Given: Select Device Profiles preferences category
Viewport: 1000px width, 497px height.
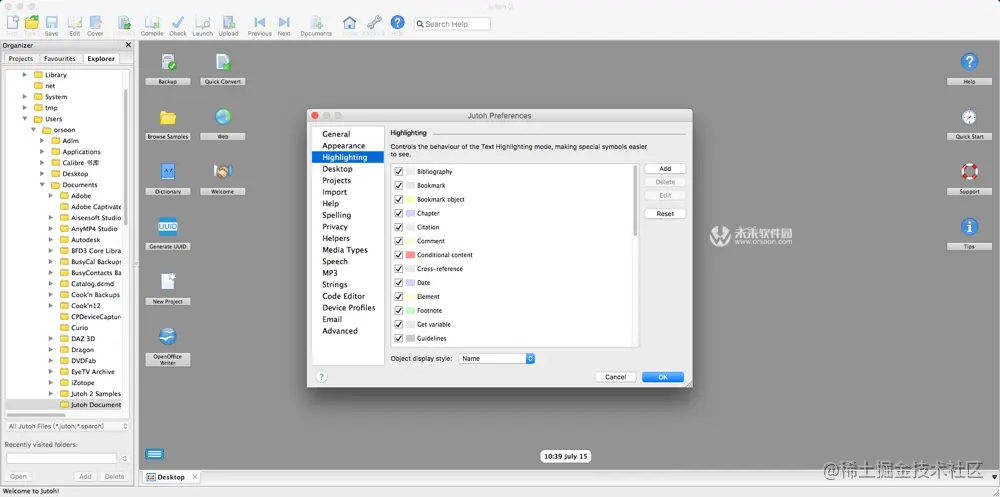Looking at the screenshot, I should click(x=349, y=308).
